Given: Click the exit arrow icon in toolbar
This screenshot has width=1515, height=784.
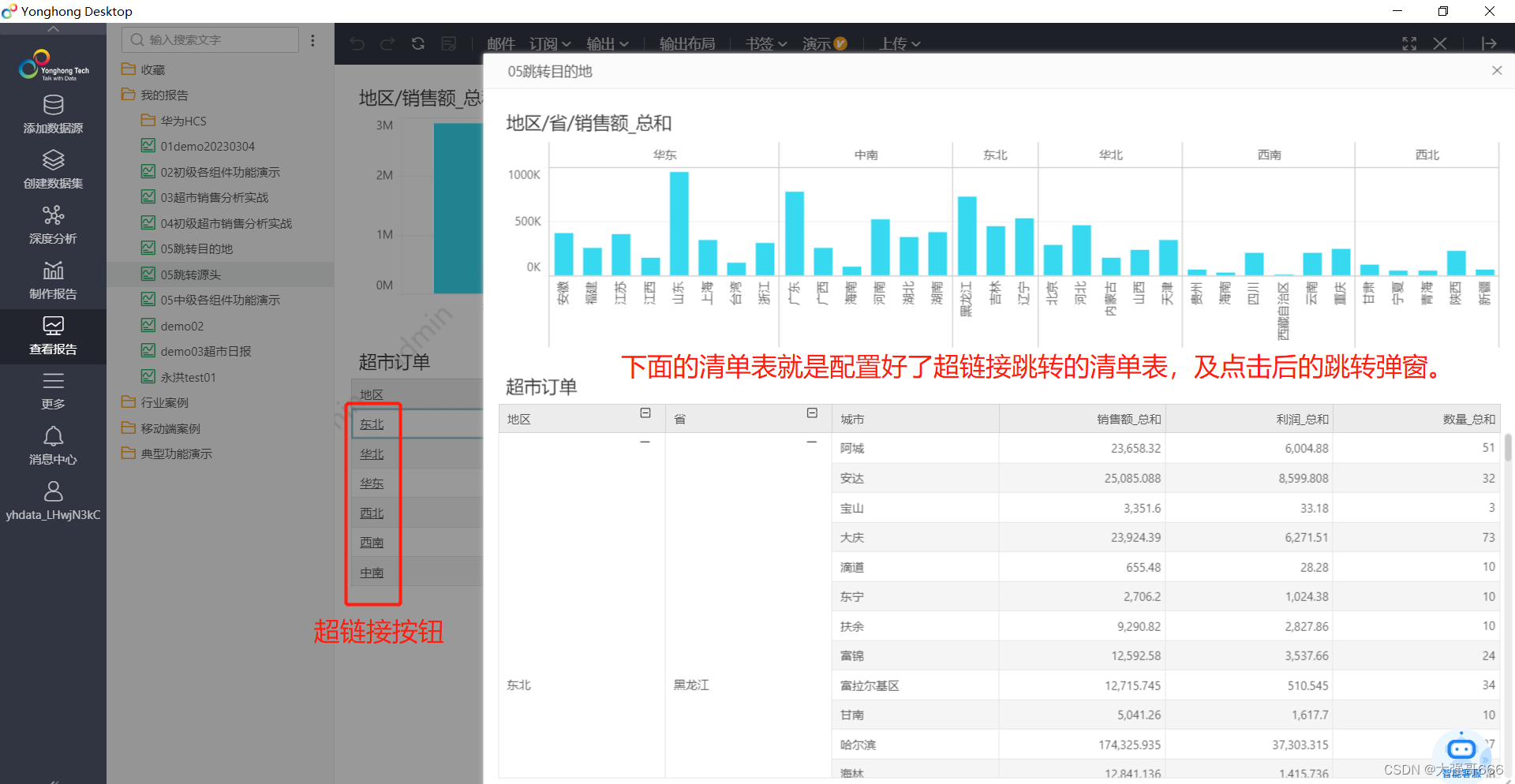Looking at the screenshot, I should 1489,43.
